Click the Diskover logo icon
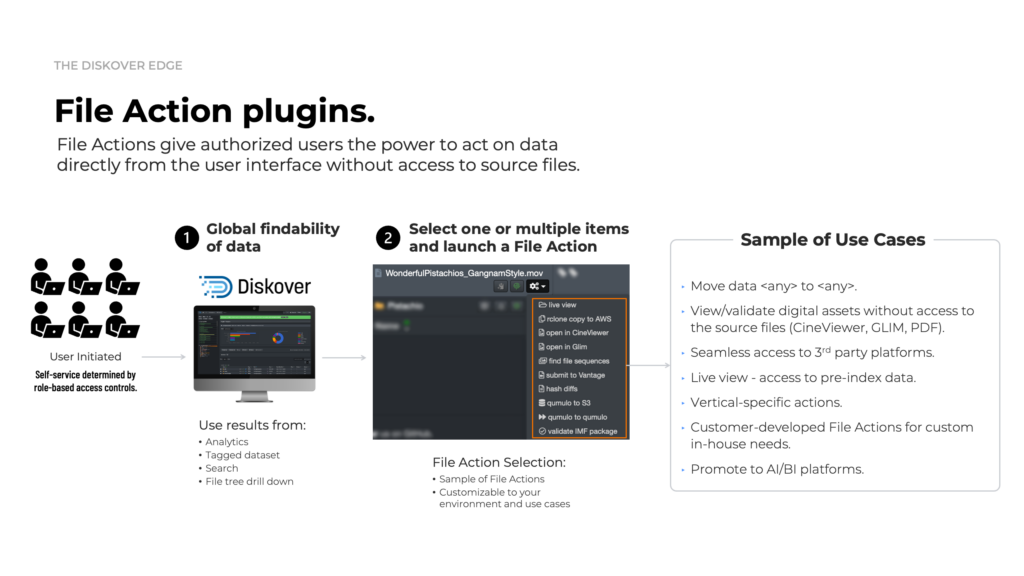Image resolution: width=1024 pixels, height=576 pixels. [216, 287]
